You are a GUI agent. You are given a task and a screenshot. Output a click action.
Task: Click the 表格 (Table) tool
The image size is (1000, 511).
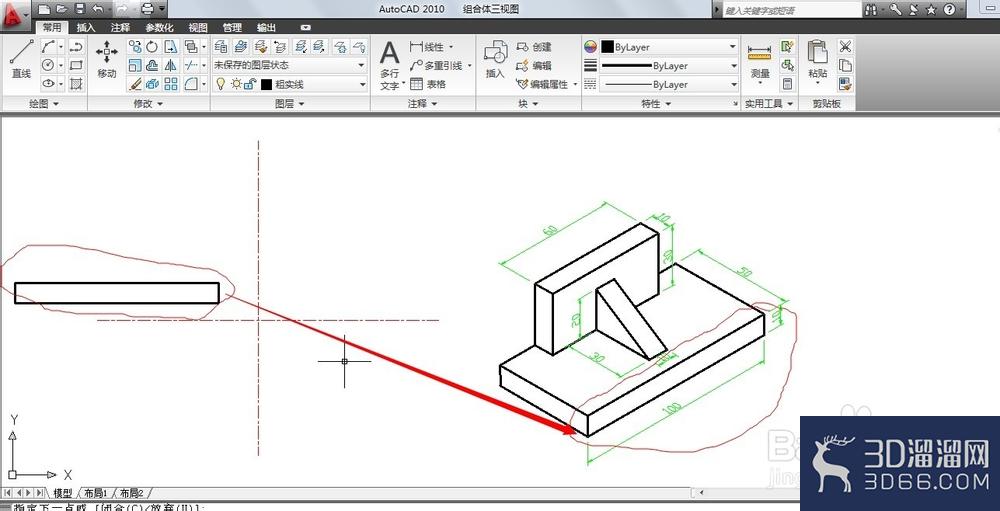tap(428, 84)
